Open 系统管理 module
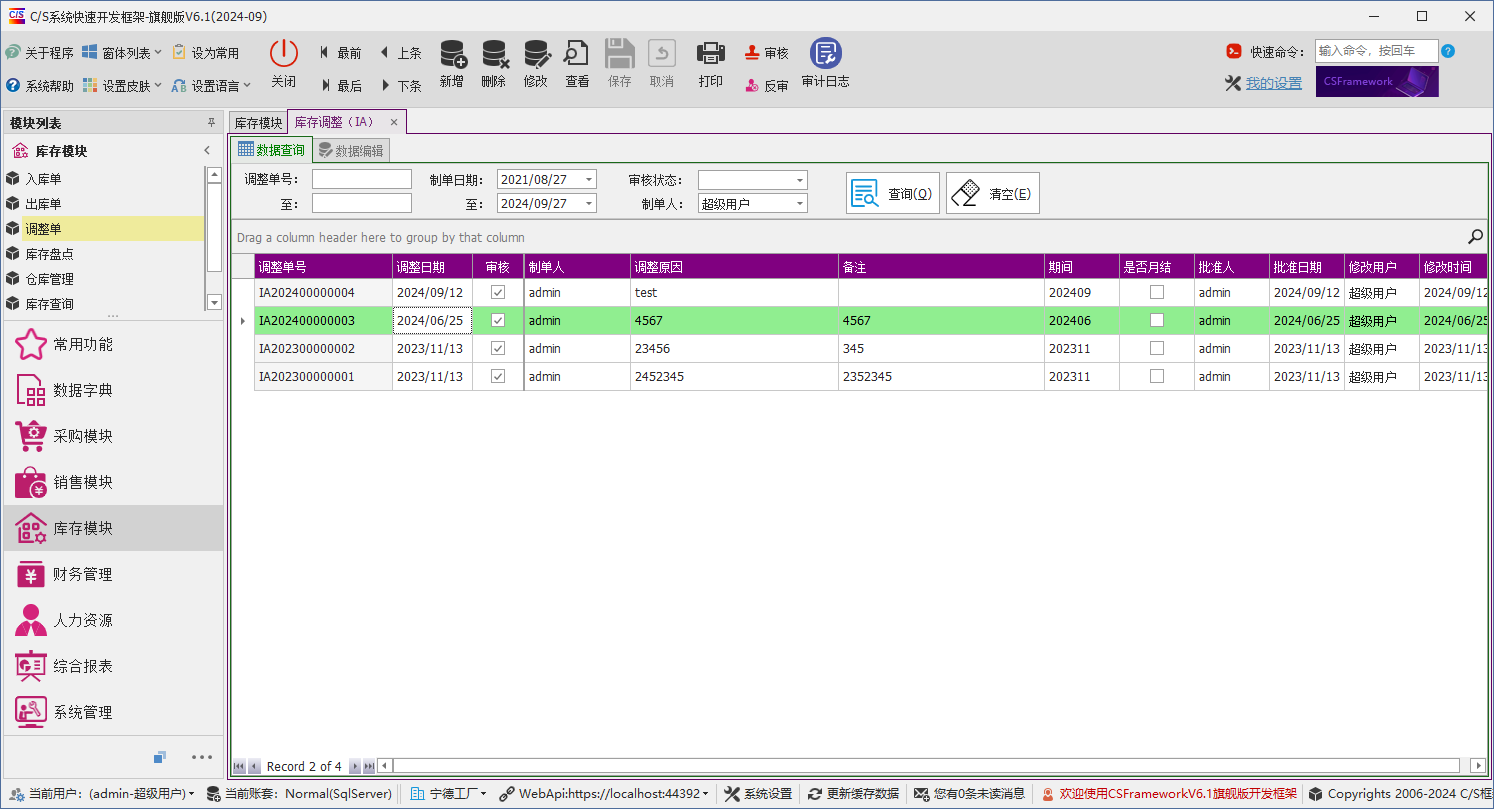The image size is (1494, 809). coord(112,712)
